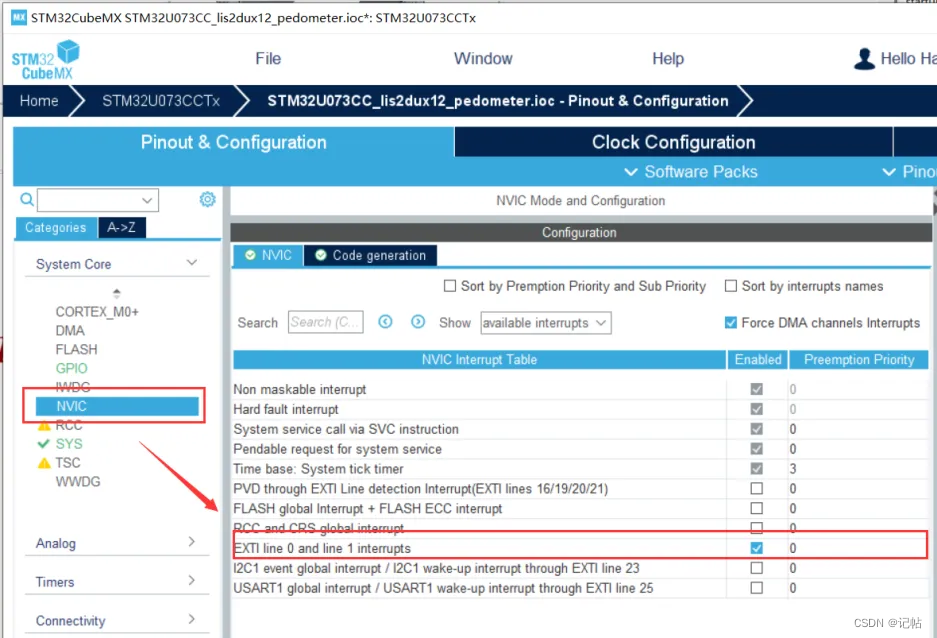Click the STM32CubeMX logo
The height and width of the screenshot is (638, 937).
[x=45, y=60]
